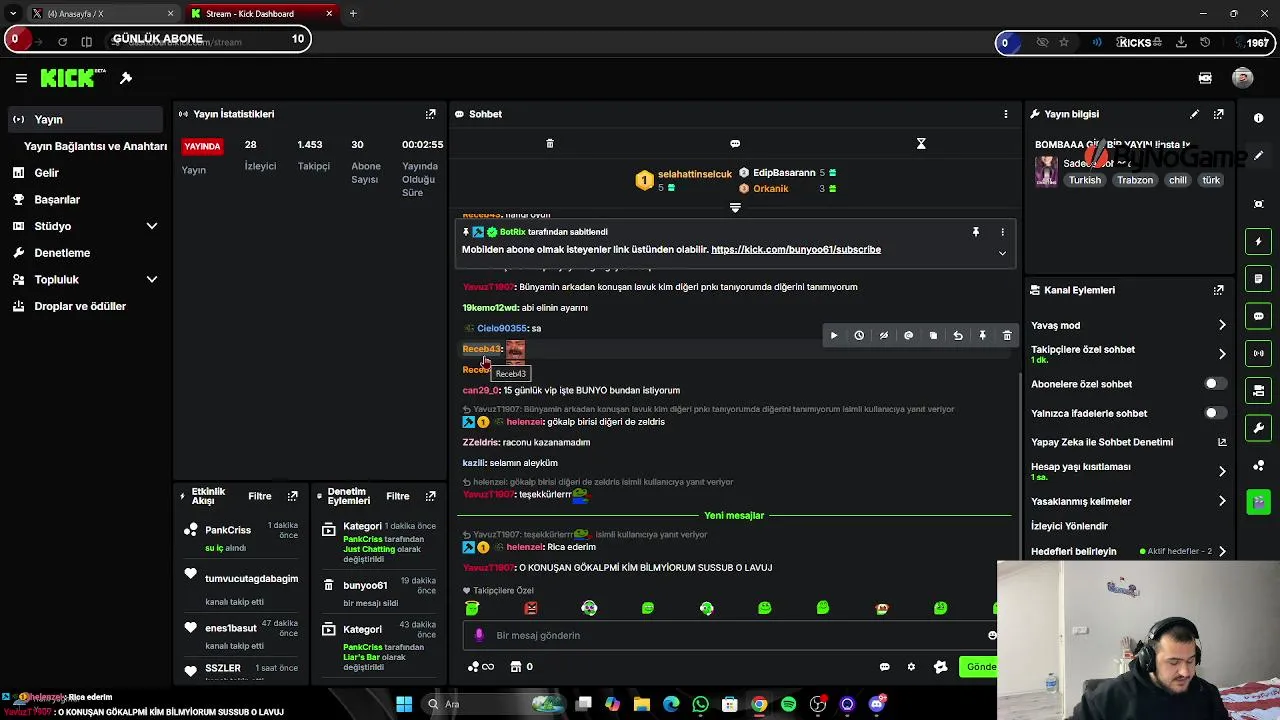Expand the Stüdyo sidebar section
Screen dimensions: 1280x720
(151, 226)
